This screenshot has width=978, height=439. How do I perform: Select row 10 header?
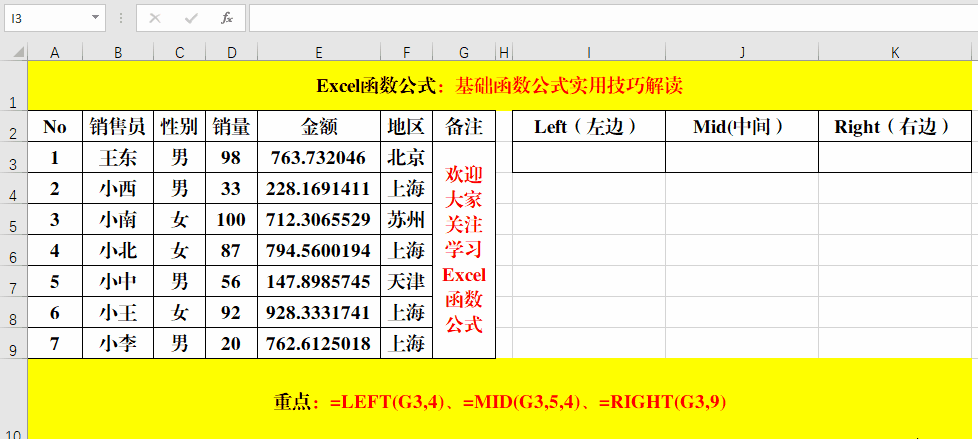point(14,399)
